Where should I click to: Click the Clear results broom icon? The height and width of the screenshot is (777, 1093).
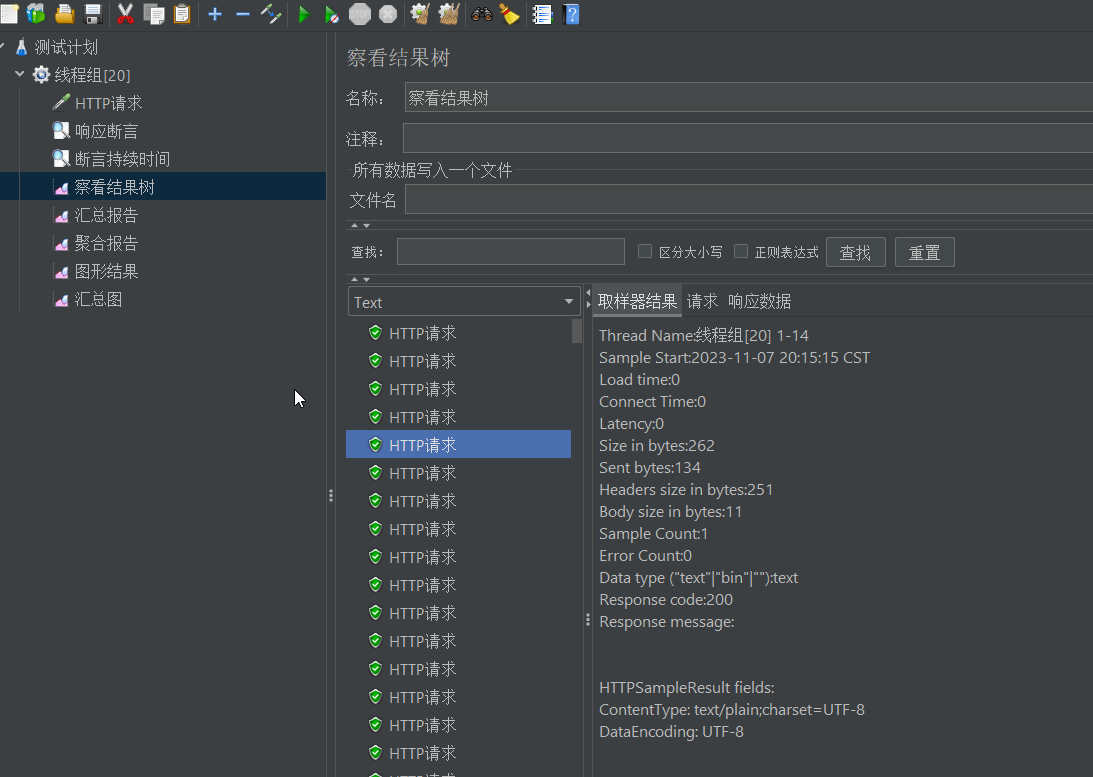click(420, 14)
